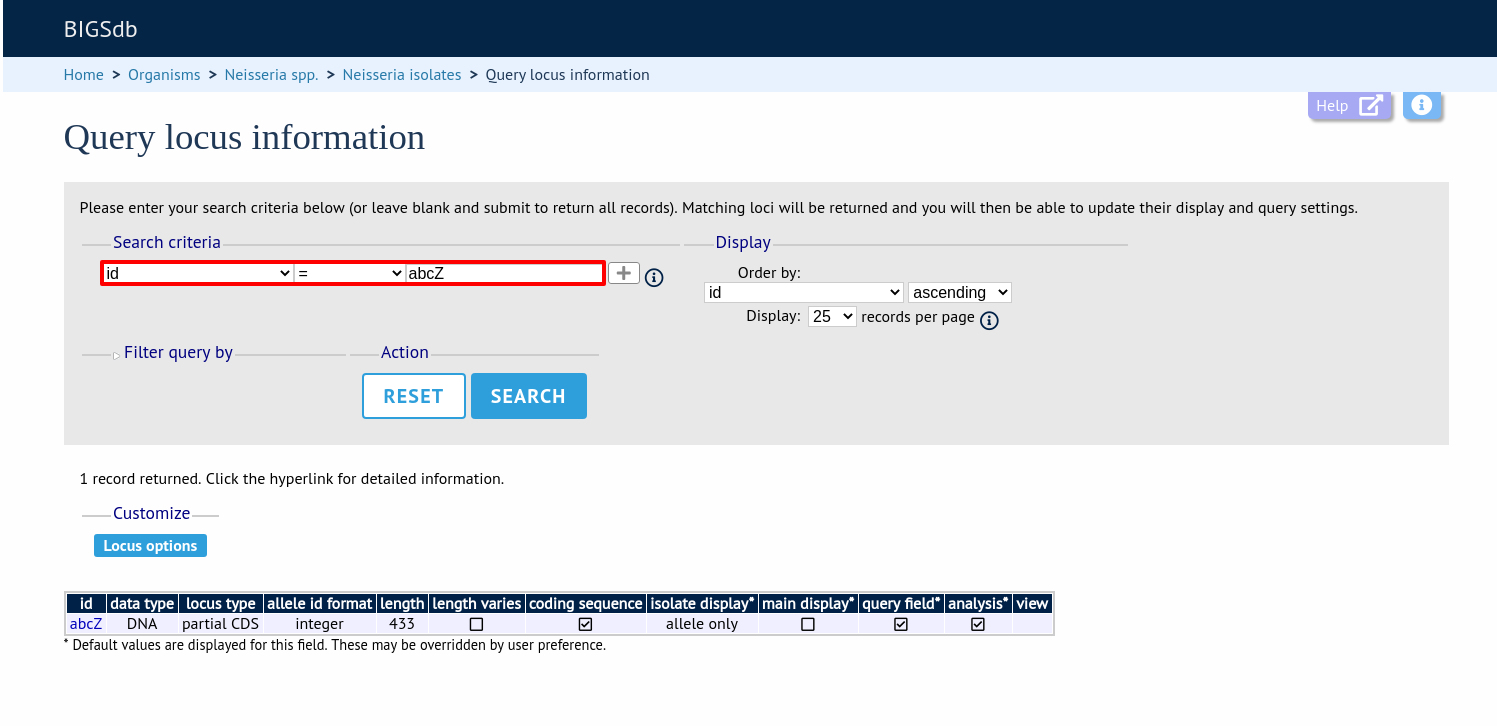Expand the Filter query by section

172,353
